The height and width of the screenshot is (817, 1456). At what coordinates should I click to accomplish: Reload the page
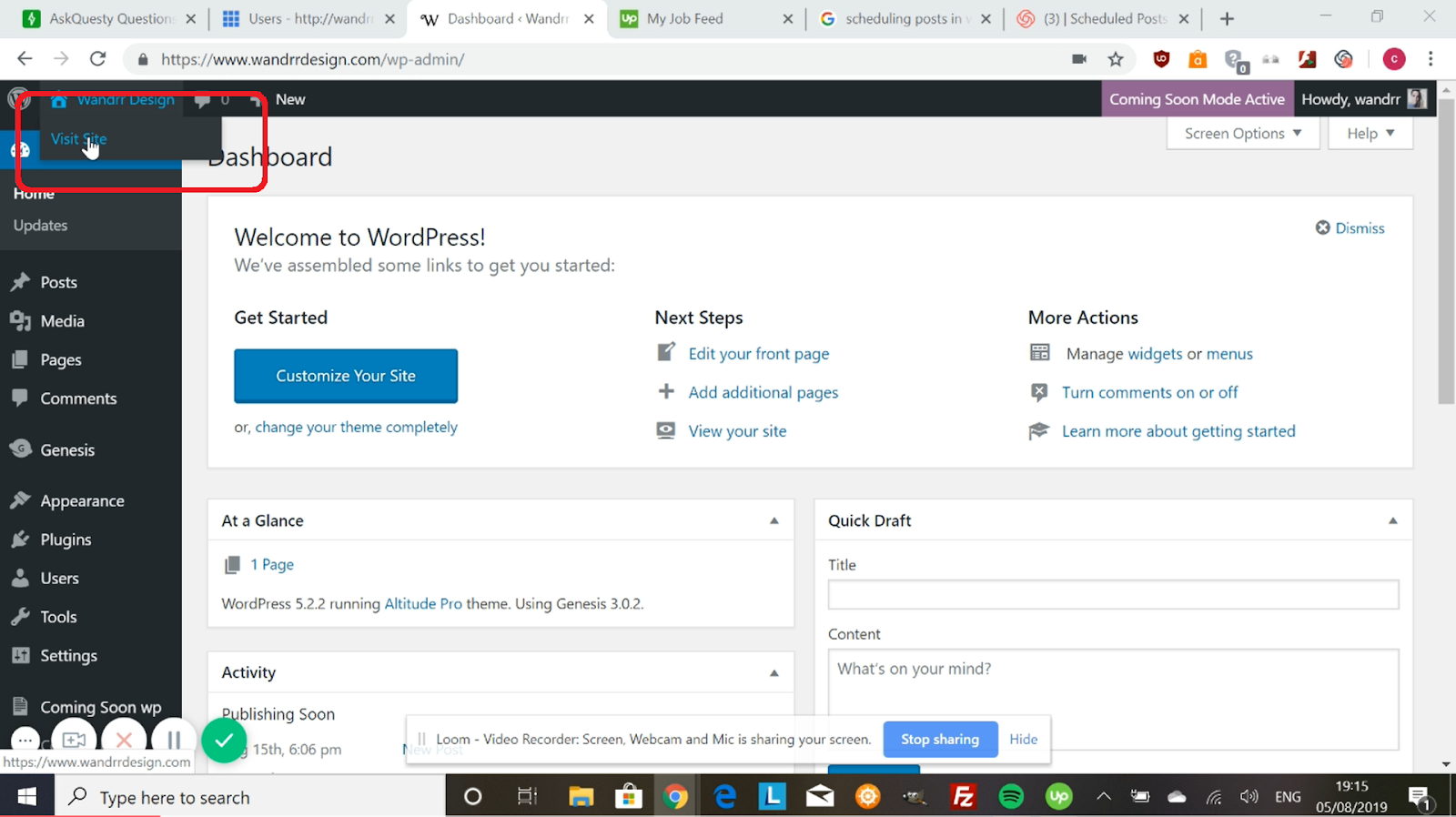97,59
